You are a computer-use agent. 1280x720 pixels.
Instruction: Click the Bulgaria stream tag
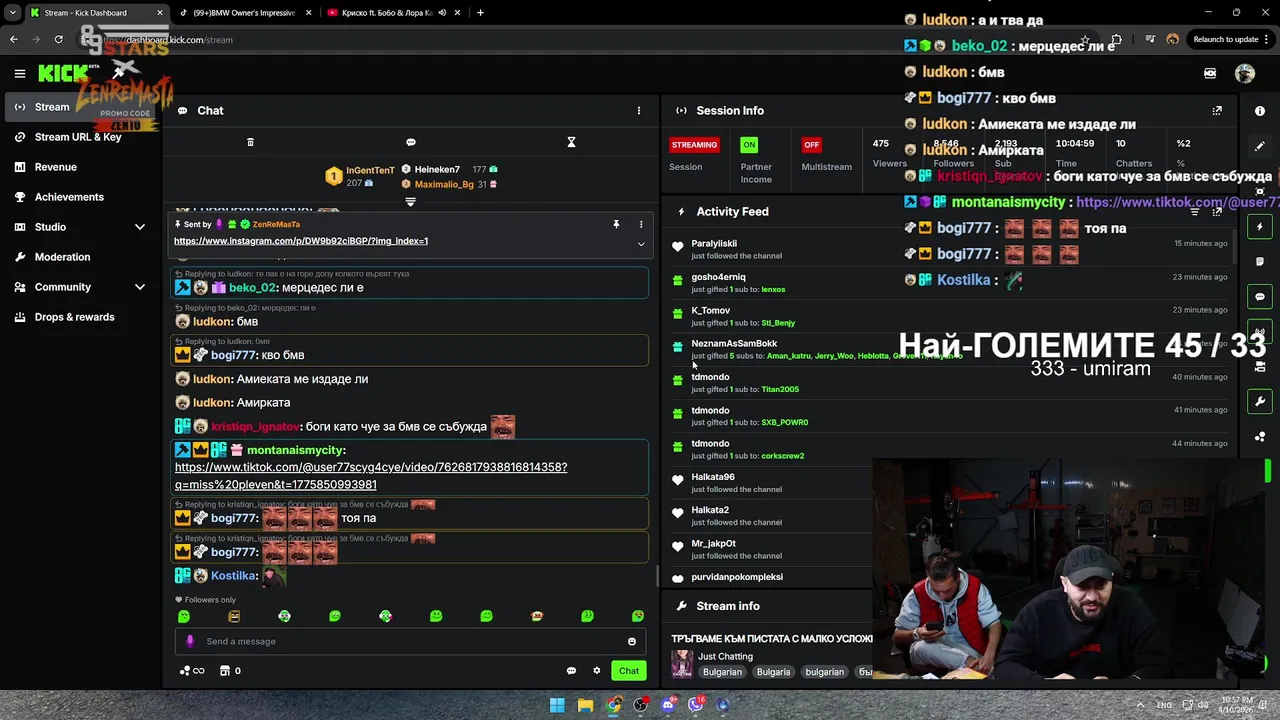tap(773, 672)
